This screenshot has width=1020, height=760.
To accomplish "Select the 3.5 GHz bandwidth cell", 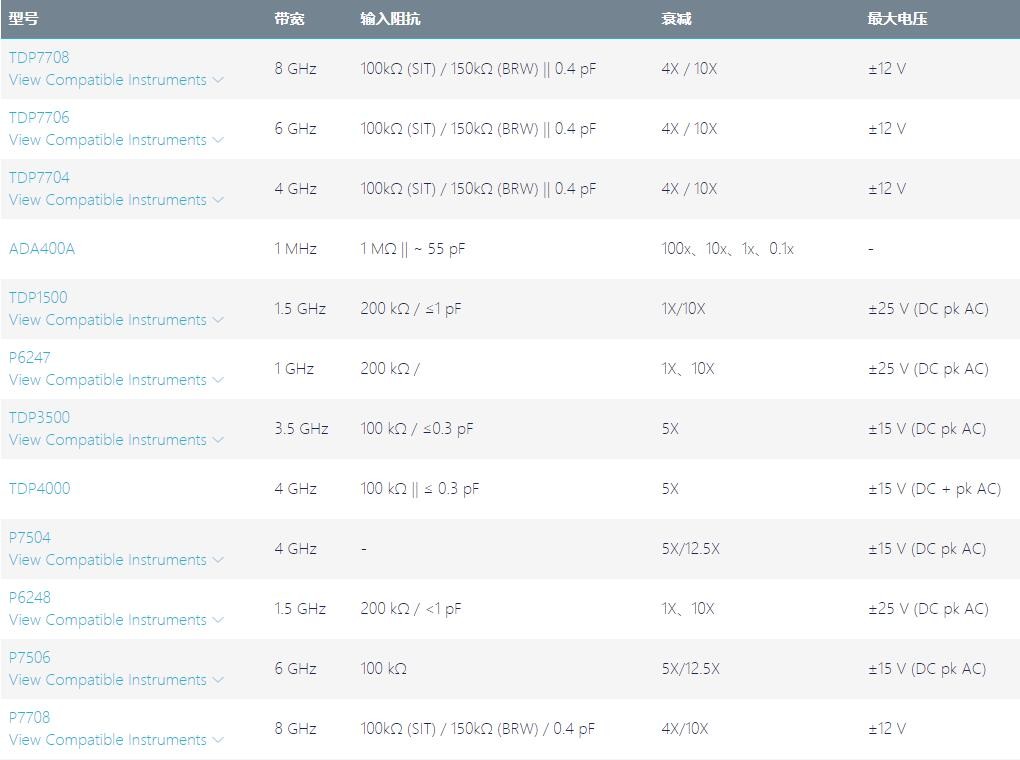I will point(301,429).
